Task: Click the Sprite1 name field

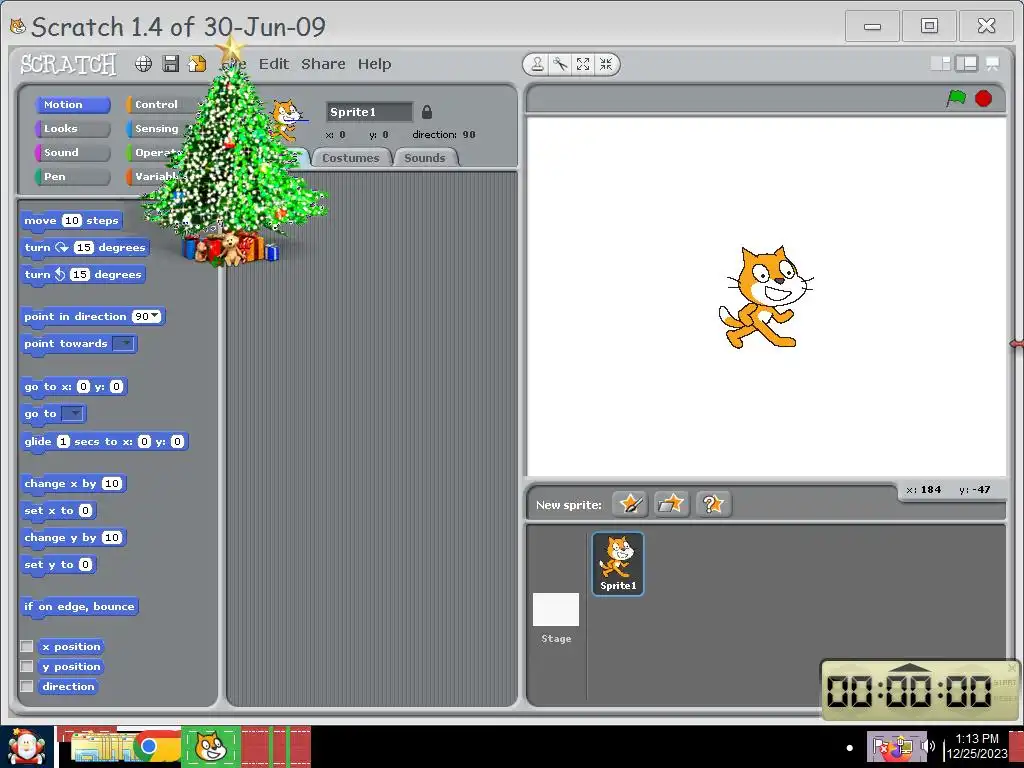Action: pos(369,112)
